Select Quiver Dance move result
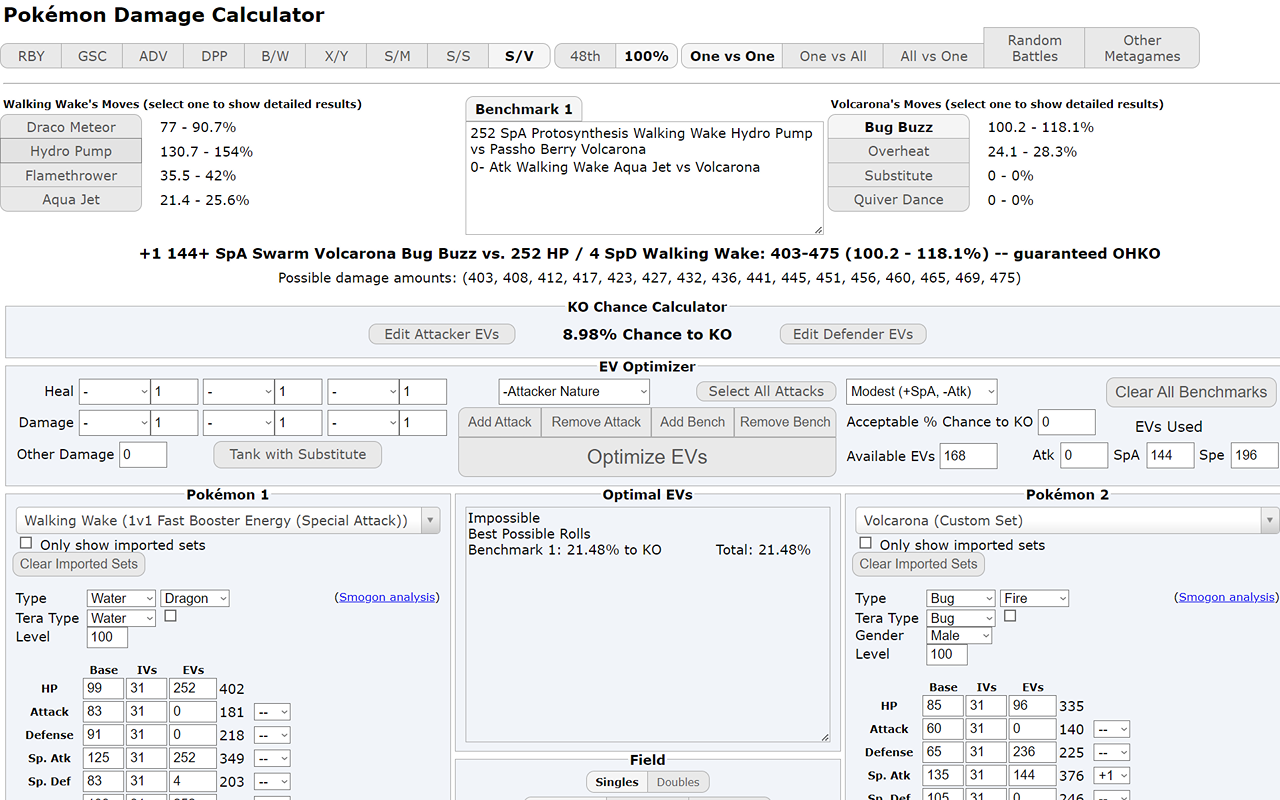Image resolution: width=1280 pixels, height=800 pixels. [899, 199]
